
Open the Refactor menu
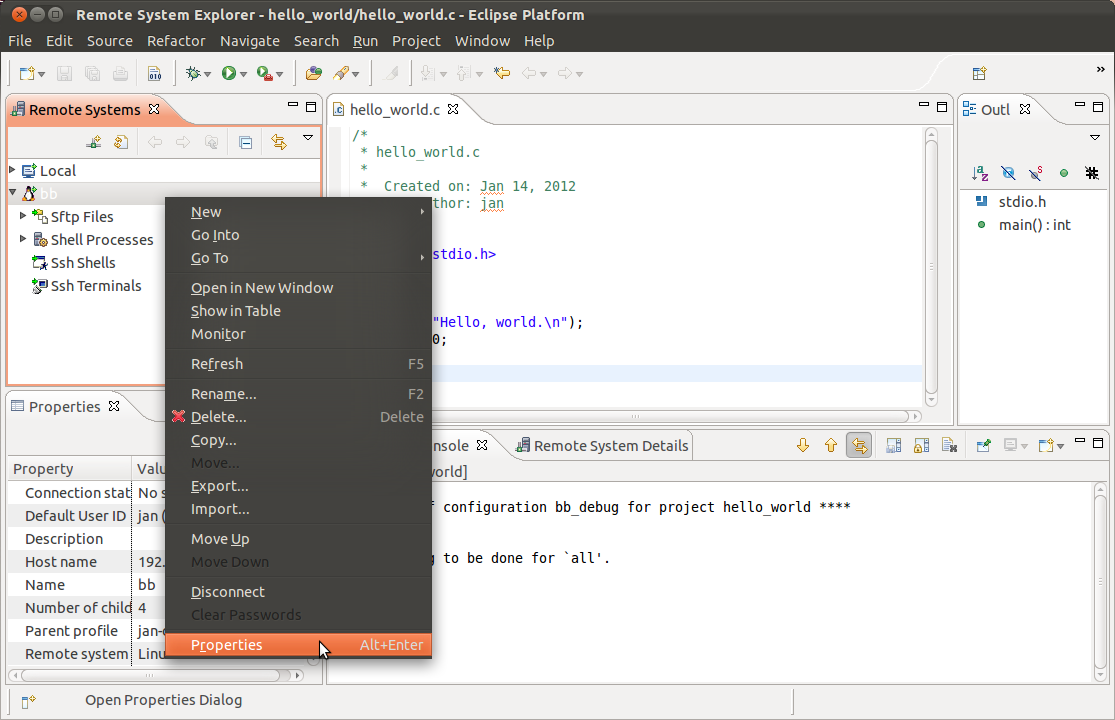tap(176, 41)
